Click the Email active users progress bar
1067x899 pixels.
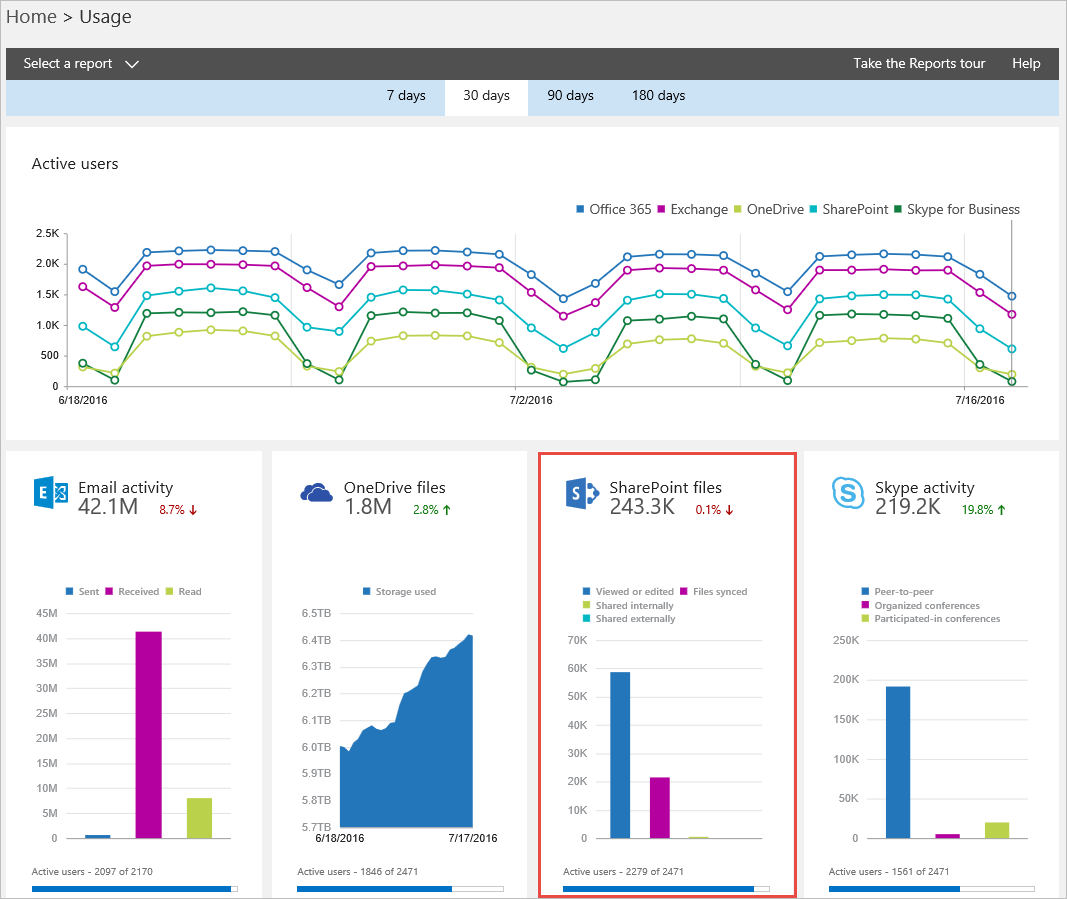pos(134,887)
